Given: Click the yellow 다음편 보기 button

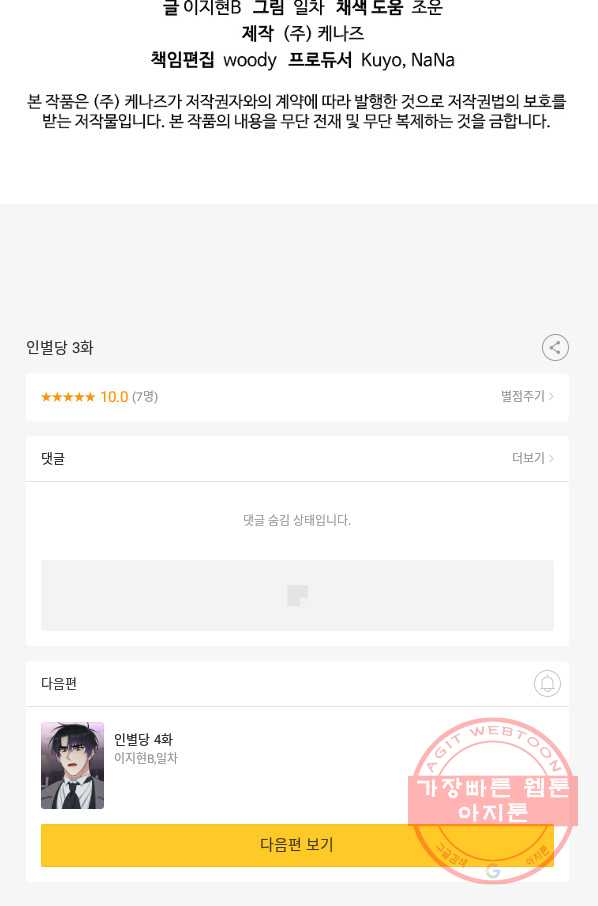Looking at the screenshot, I should [297, 845].
